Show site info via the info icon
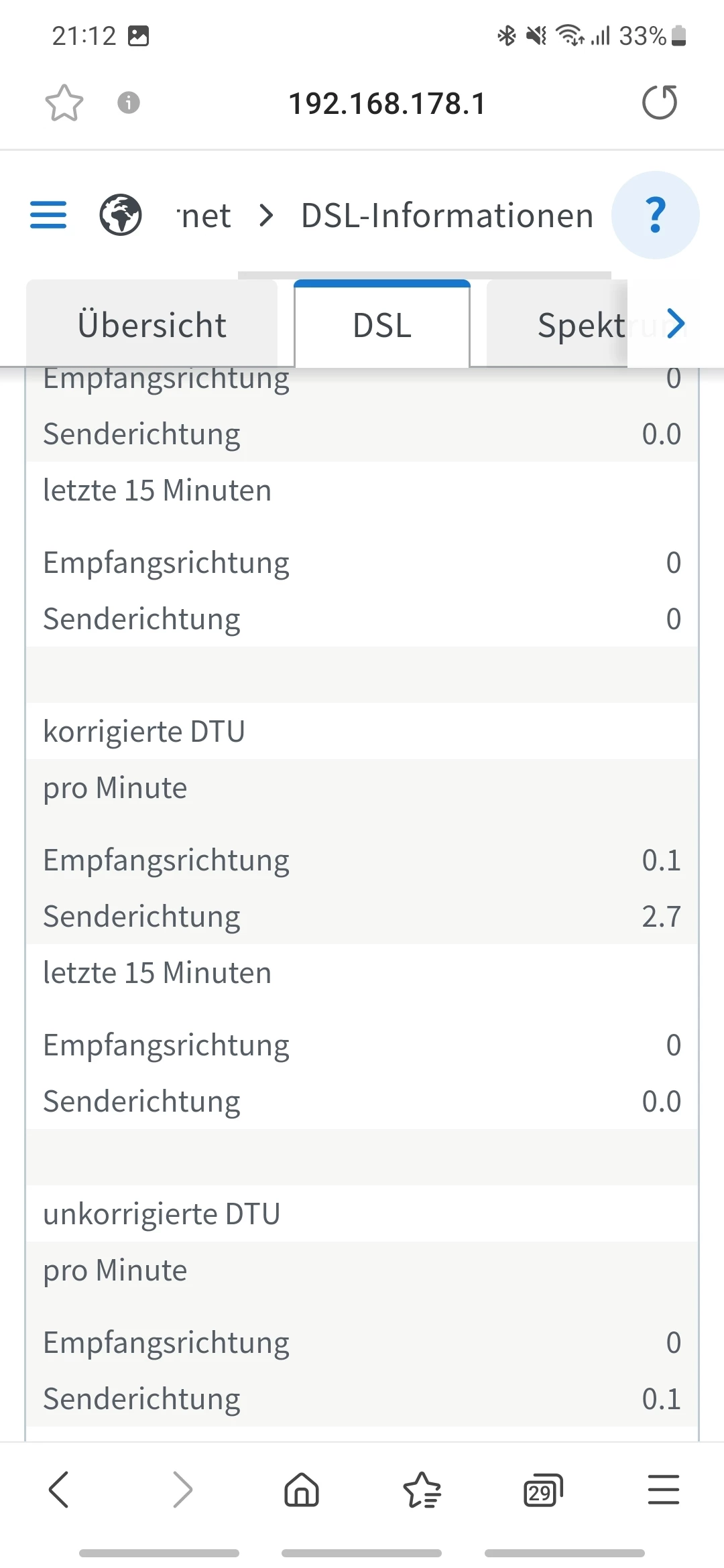This screenshot has height=1568, width=724. point(129,103)
